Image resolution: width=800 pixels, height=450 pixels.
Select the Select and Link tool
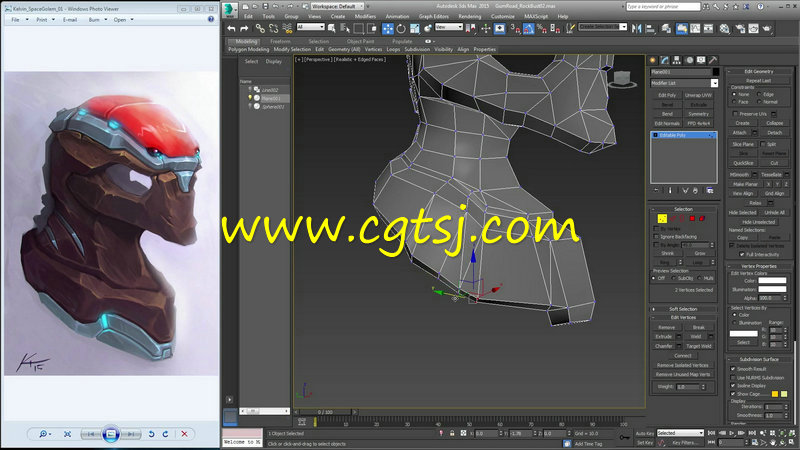coord(260,29)
